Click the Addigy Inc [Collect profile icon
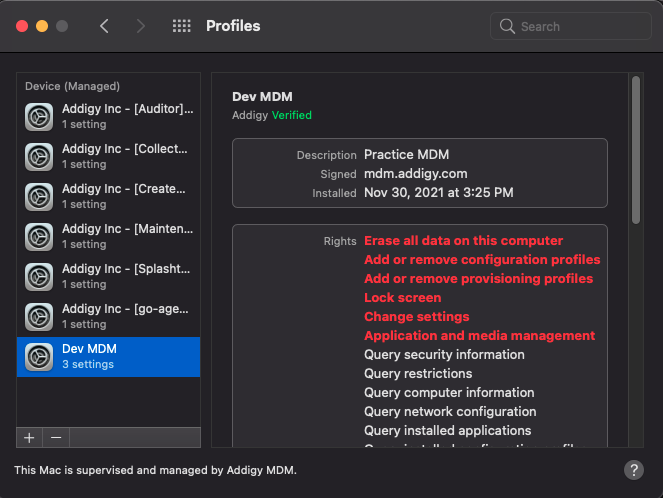Screen dimensions: 663x498 (39, 157)
